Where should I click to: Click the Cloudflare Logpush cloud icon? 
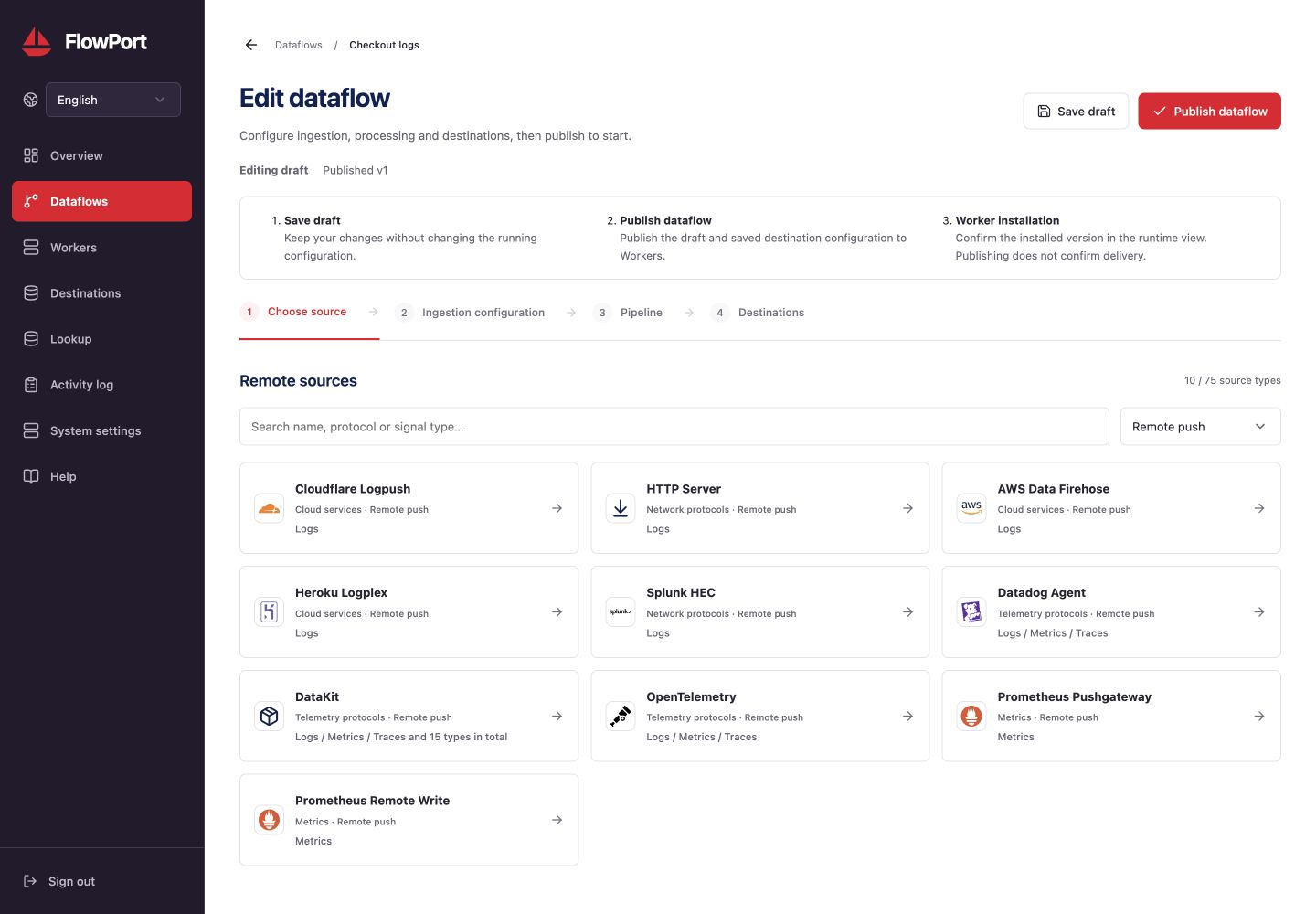(x=270, y=508)
